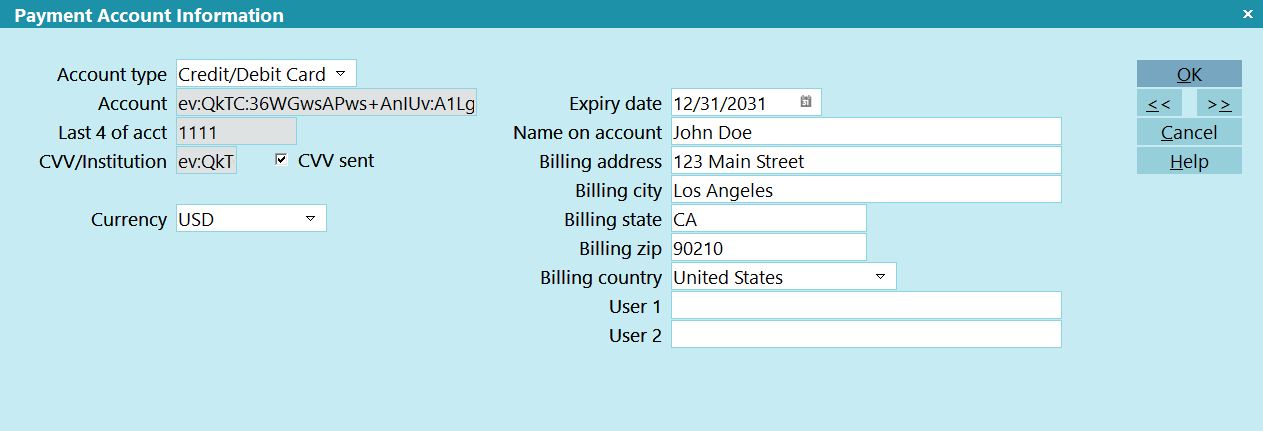The width and height of the screenshot is (1263, 431).
Task: Click into the Billing city field
Action: 865,190
